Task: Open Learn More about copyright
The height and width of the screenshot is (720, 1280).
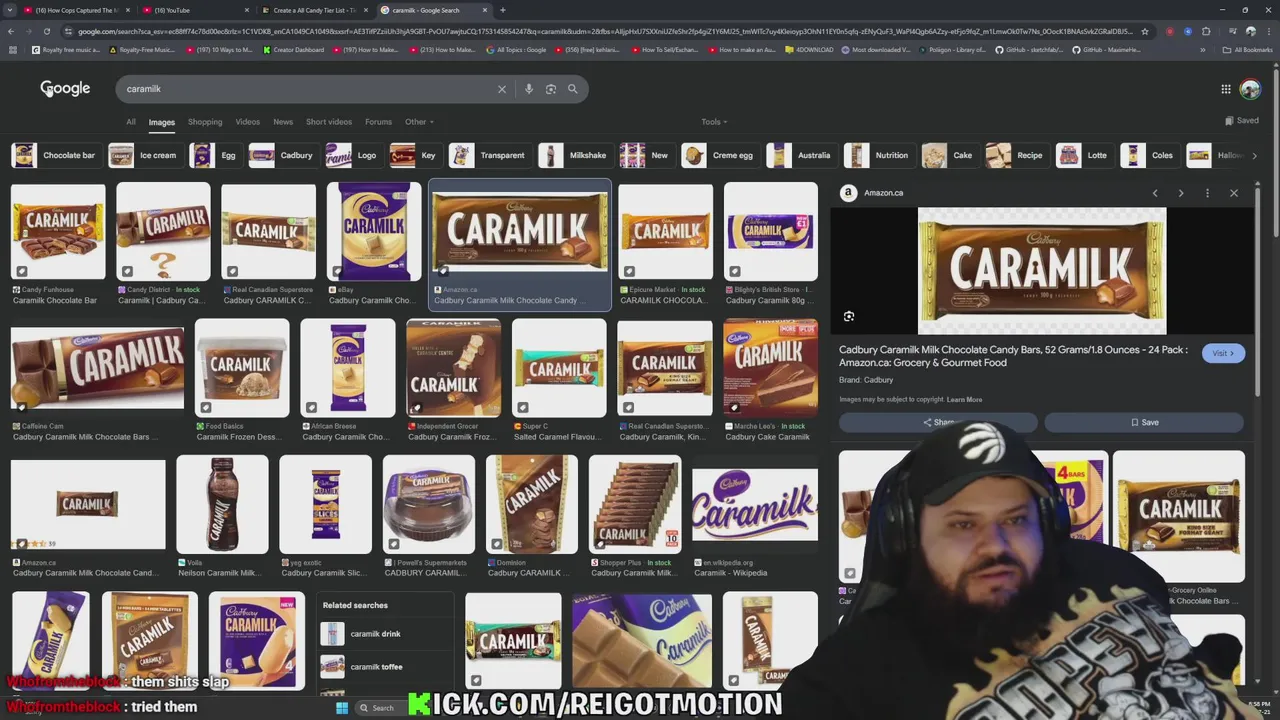Action: pyautogui.click(x=964, y=399)
